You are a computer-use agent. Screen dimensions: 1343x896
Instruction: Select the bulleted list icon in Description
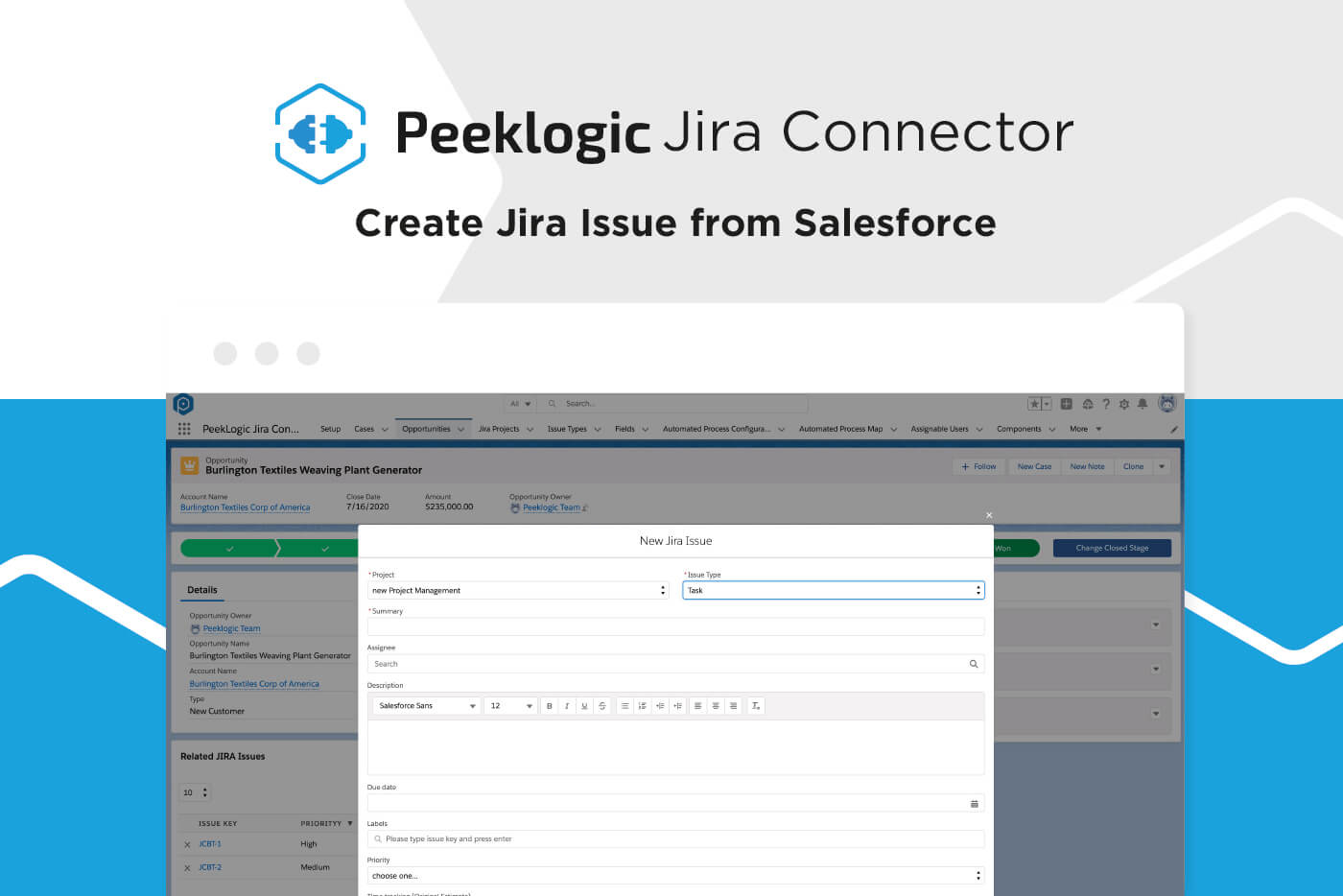coord(624,705)
